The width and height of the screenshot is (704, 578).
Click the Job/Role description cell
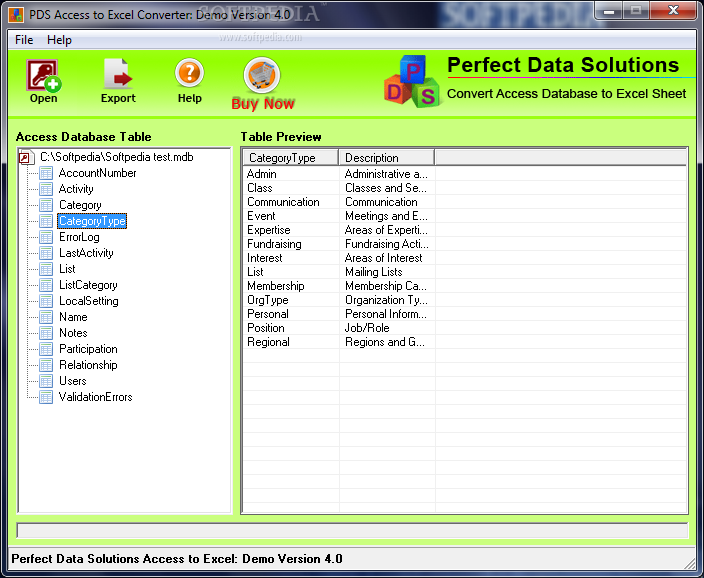(367, 328)
